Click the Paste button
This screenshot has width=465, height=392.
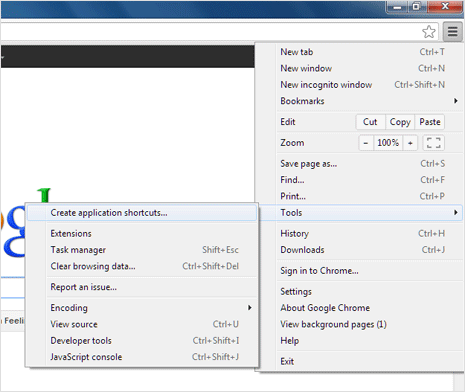pyautogui.click(x=430, y=122)
